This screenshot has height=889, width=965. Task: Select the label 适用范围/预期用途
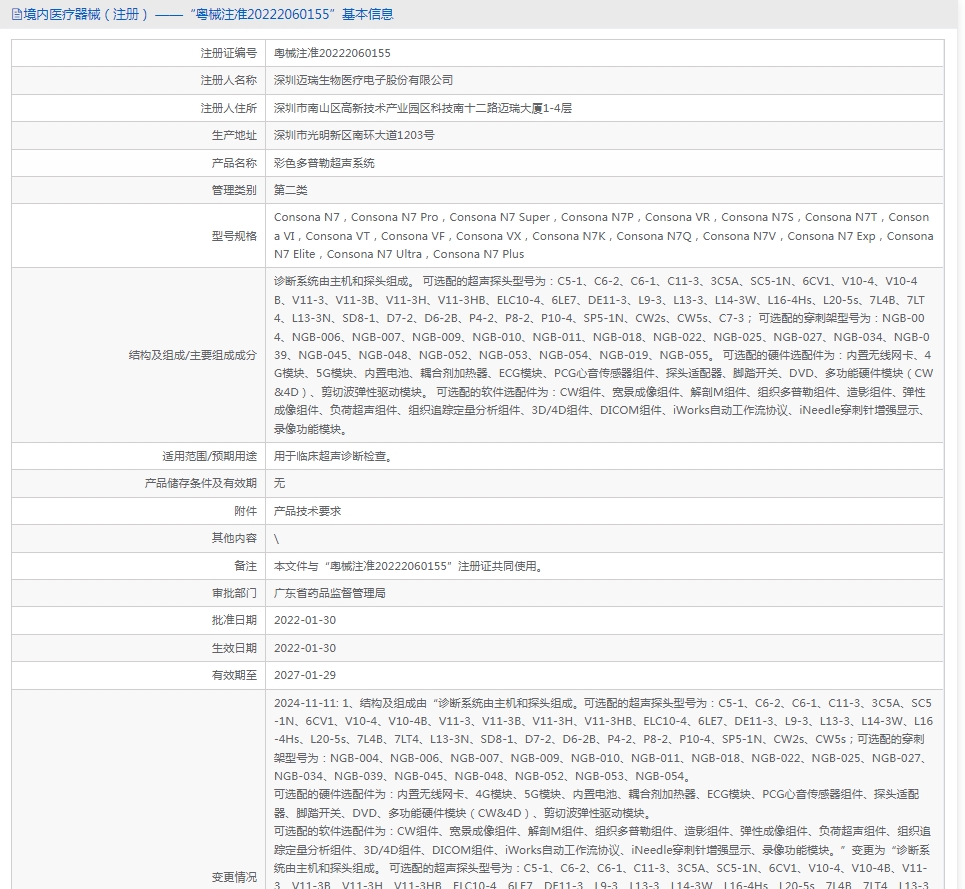[209, 456]
